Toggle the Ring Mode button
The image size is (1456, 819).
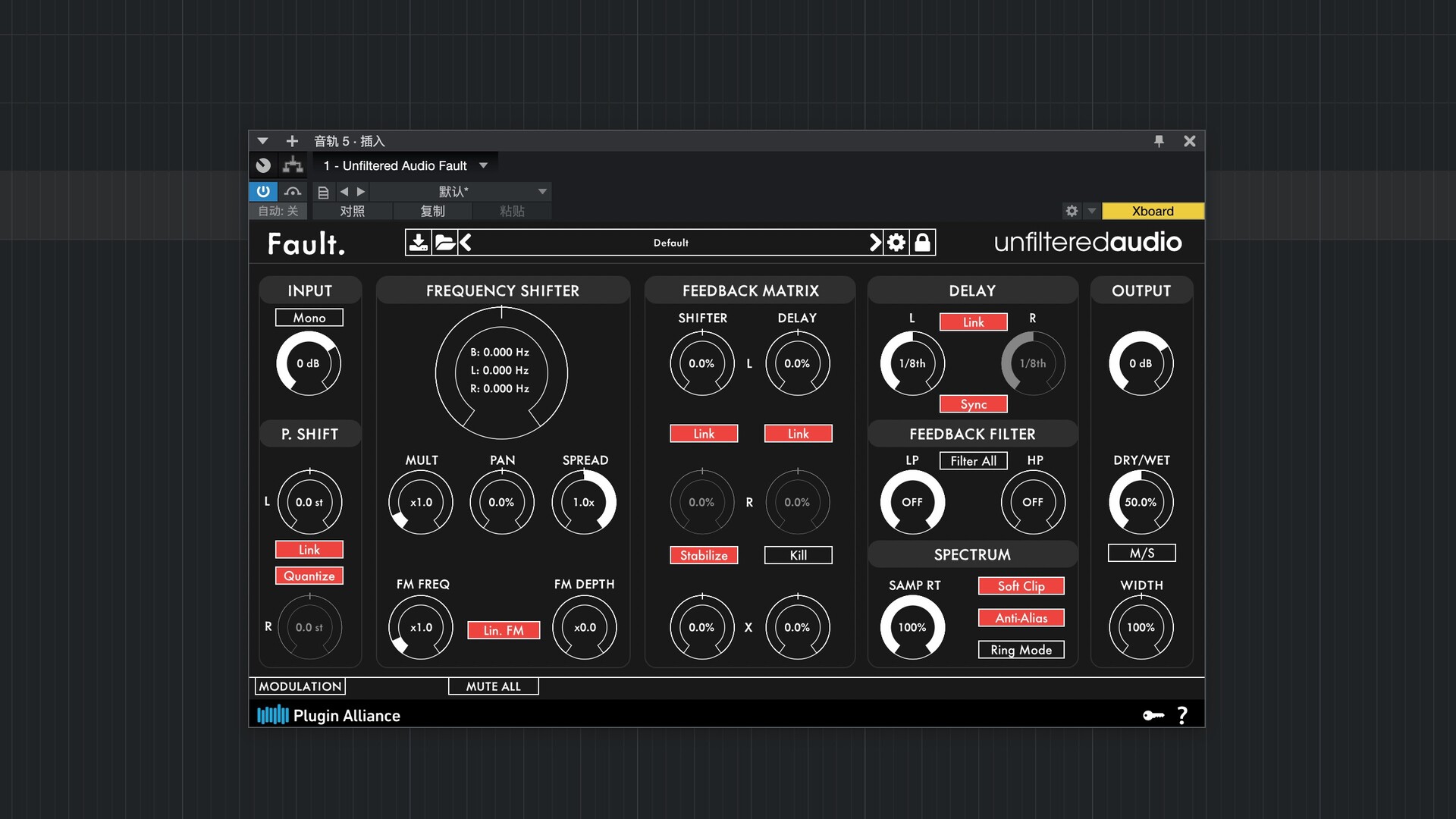1021,650
